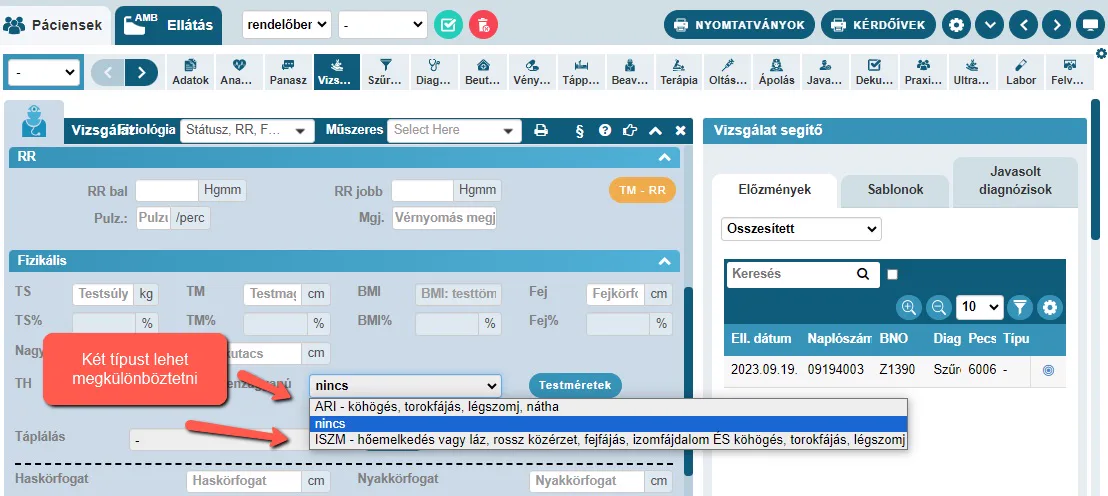The width and height of the screenshot is (1108, 496).
Task: Switch to Javasolt diagnózisok tab
Action: (x=1015, y=181)
